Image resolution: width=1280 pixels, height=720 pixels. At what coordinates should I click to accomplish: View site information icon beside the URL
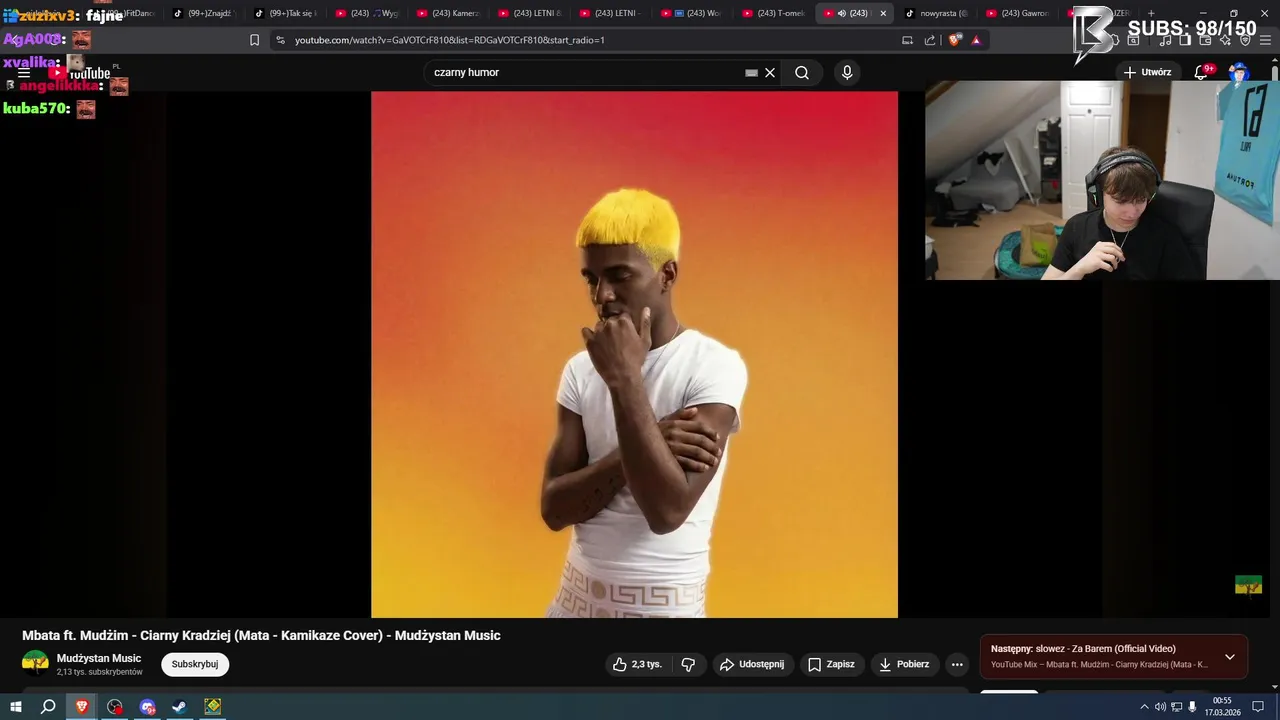[280, 40]
